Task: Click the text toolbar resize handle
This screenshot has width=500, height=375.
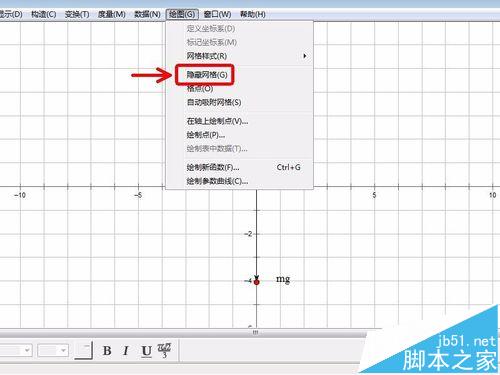Action: pos(255,332)
